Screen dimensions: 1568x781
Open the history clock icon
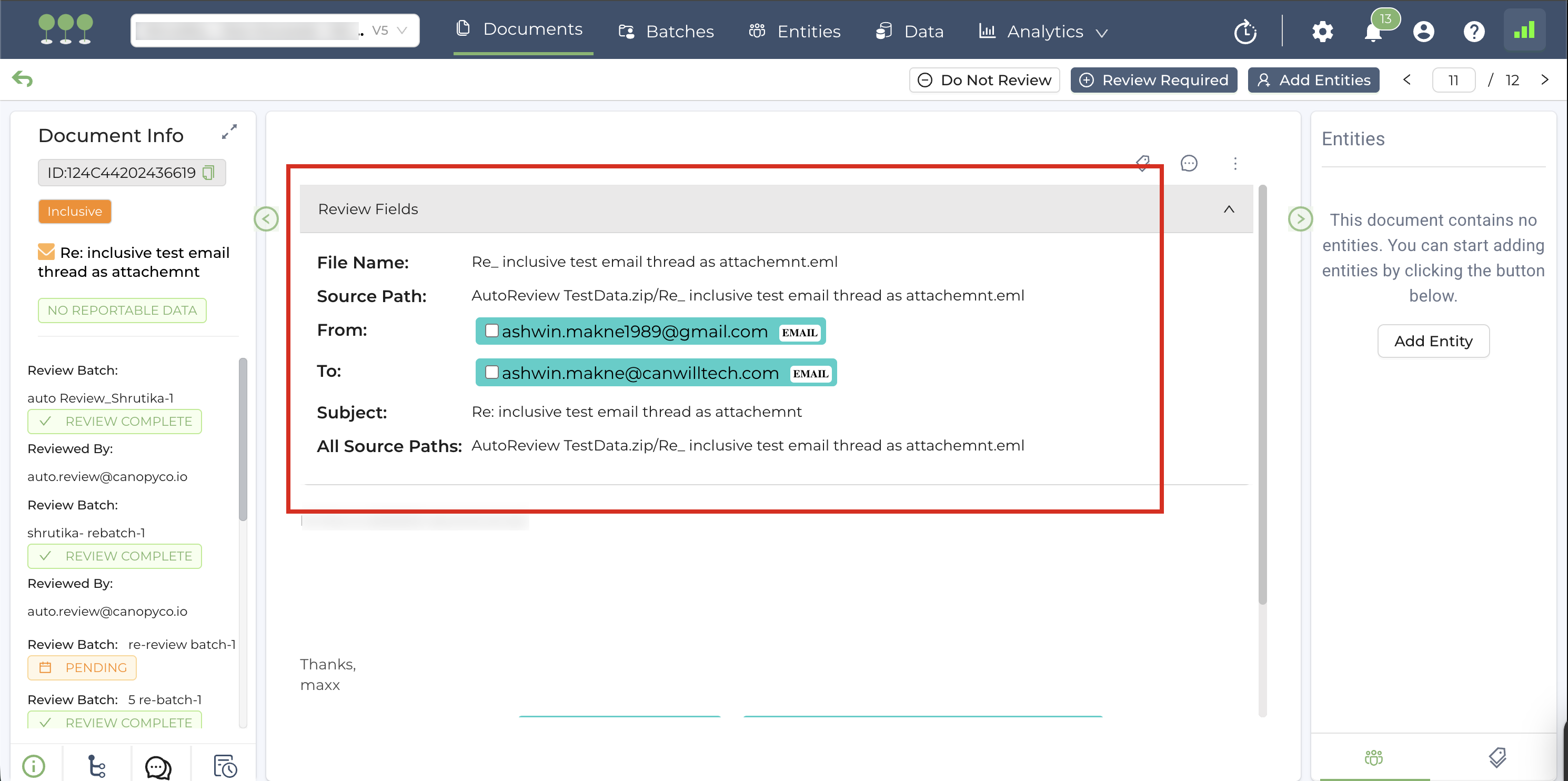(1245, 32)
